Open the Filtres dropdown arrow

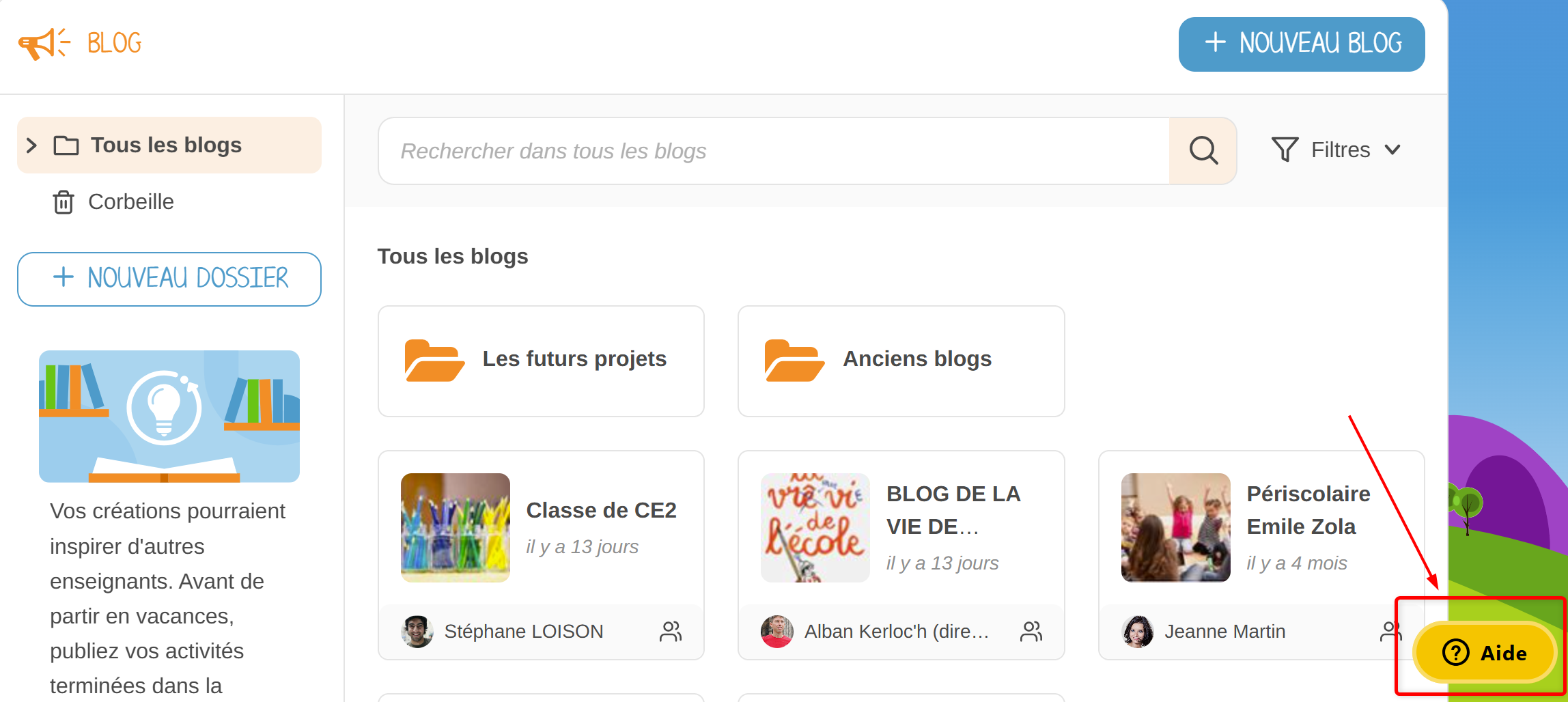click(1392, 150)
